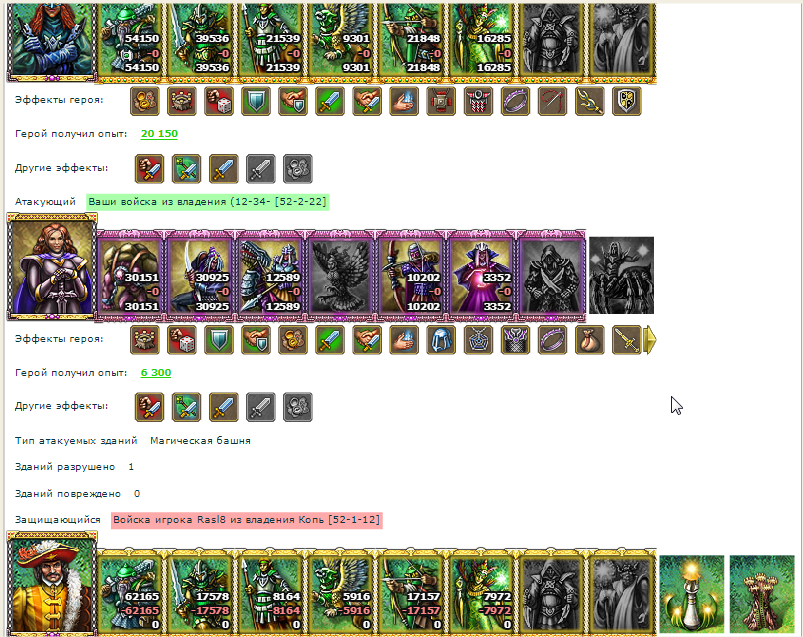The height and width of the screenshot is (637, 803).
Task: Click the golden flame staff artifact icon
Action: coord(589,101)
